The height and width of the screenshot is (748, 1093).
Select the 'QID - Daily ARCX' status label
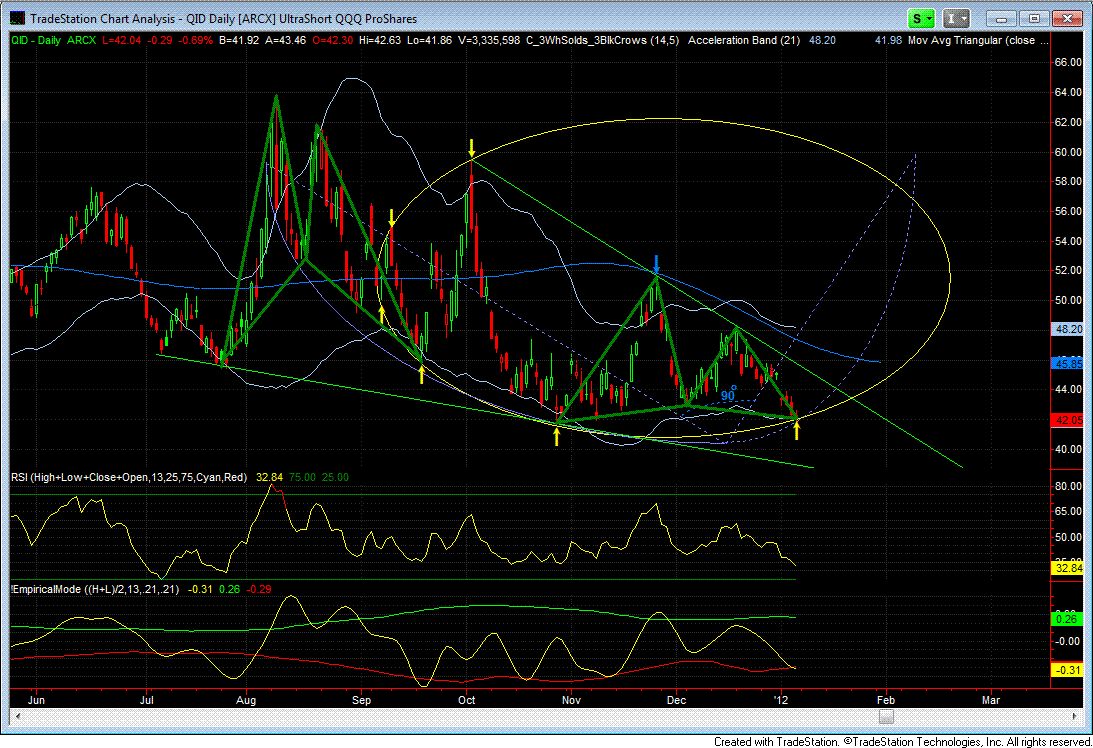point(54,40)
